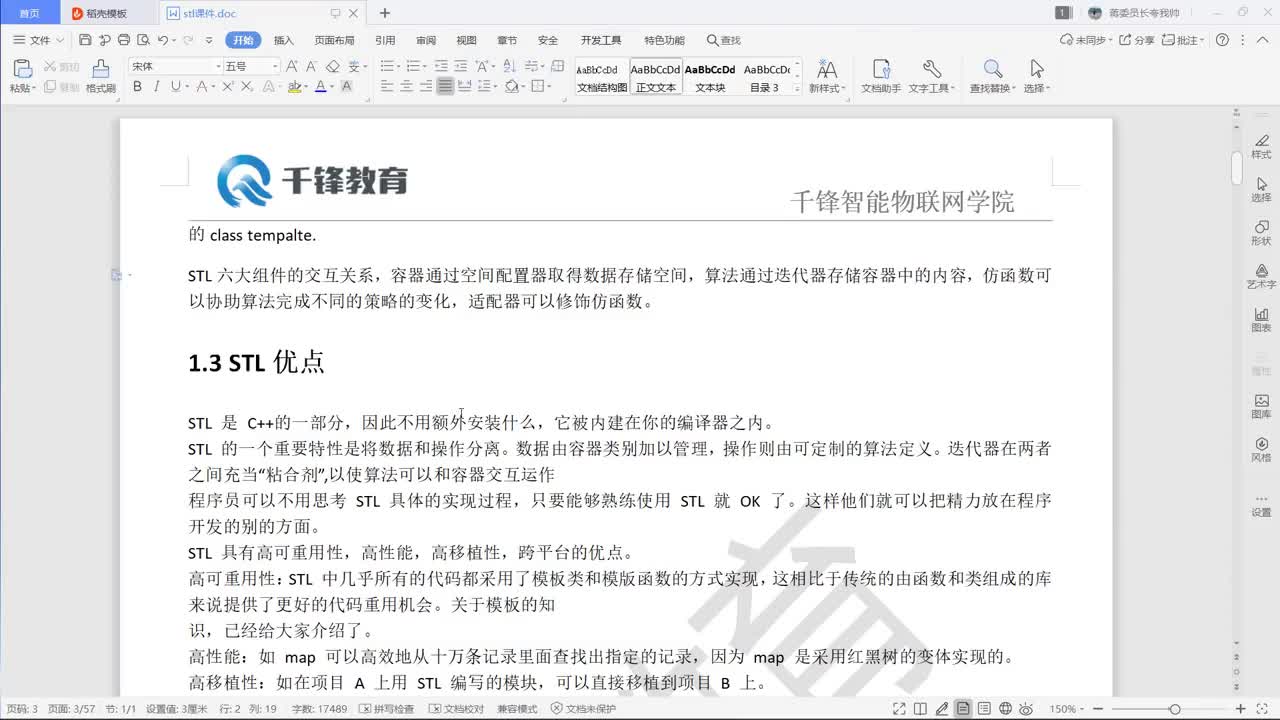Open the Gallery (图库) sidebar panel

[1261, 405]
